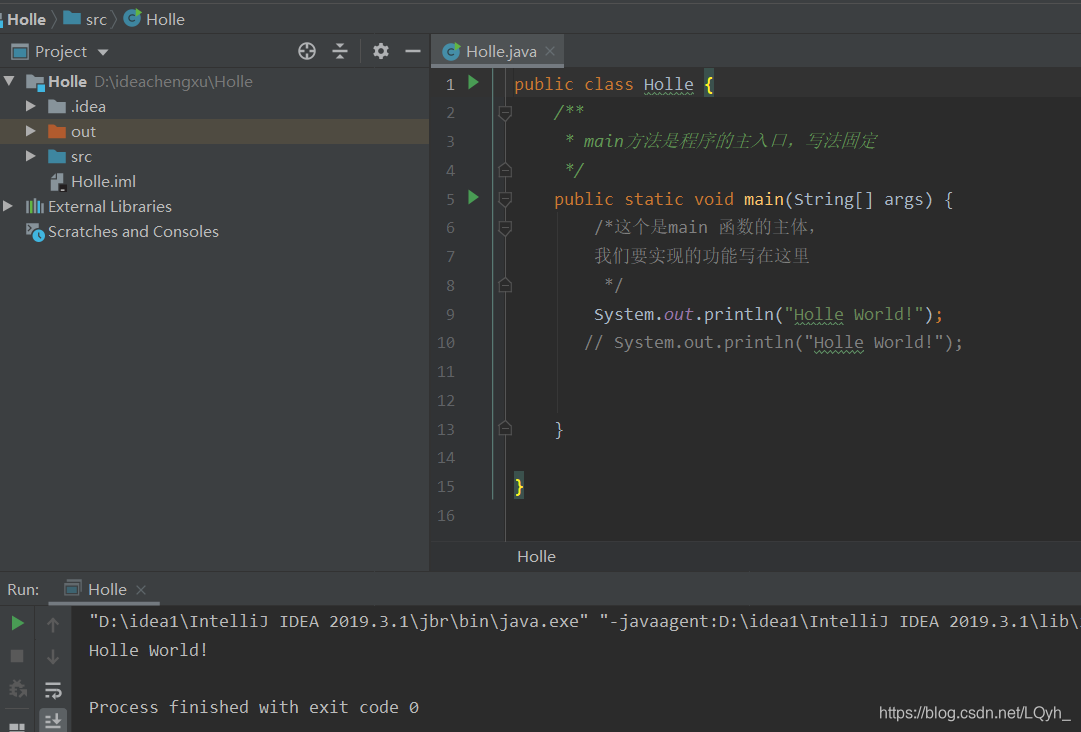The width and height of the screenshot is (1081, 732).
Task: Fold the Javadoc comment at line 2
Action: coord(505,112)
